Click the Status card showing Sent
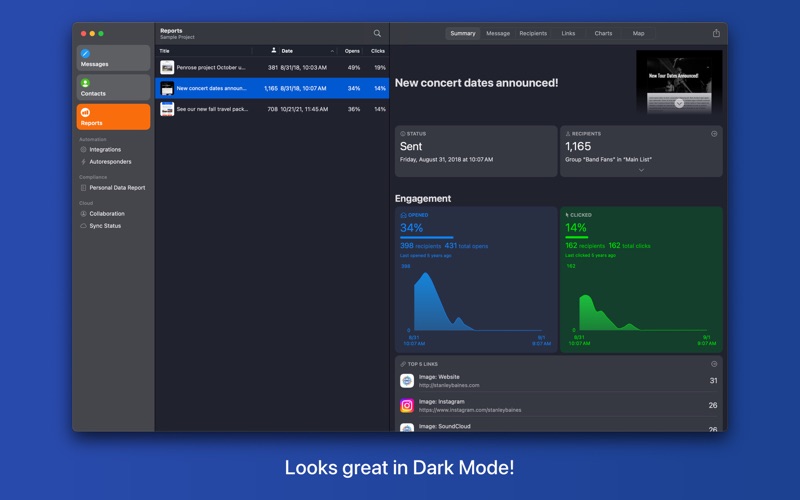800x500 pixels. coord(476,152)
